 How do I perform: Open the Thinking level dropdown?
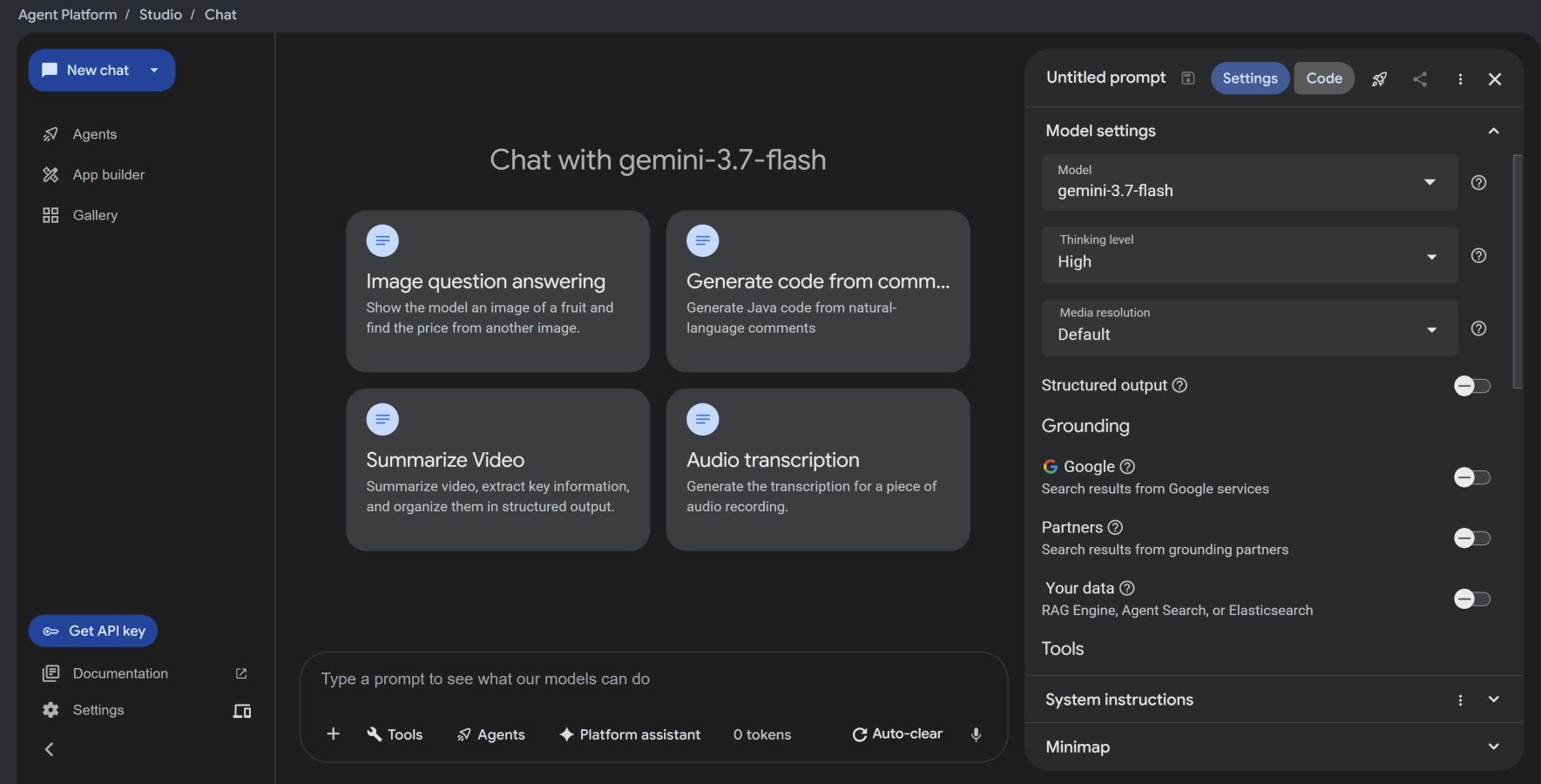1250,255
